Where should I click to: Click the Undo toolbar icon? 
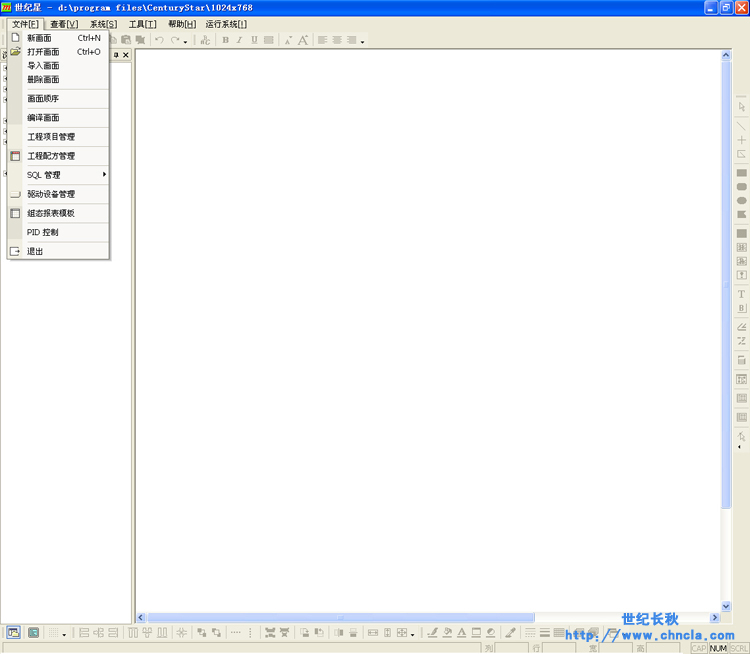160,40
